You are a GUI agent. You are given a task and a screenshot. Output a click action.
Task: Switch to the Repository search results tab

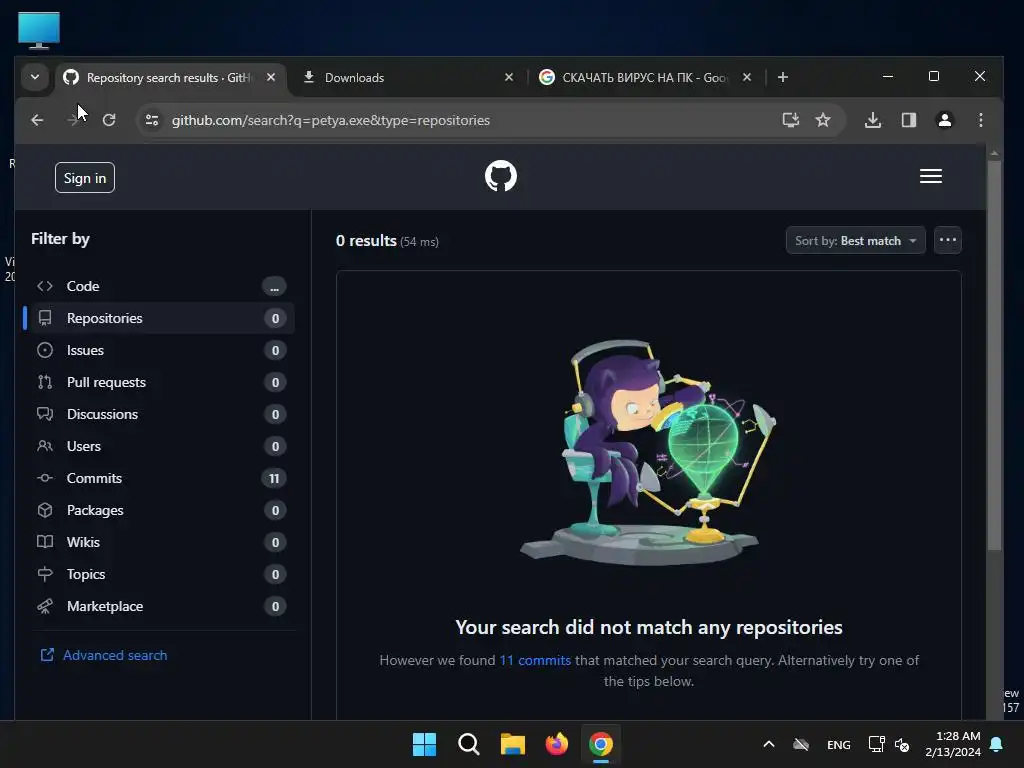(168, 78)
